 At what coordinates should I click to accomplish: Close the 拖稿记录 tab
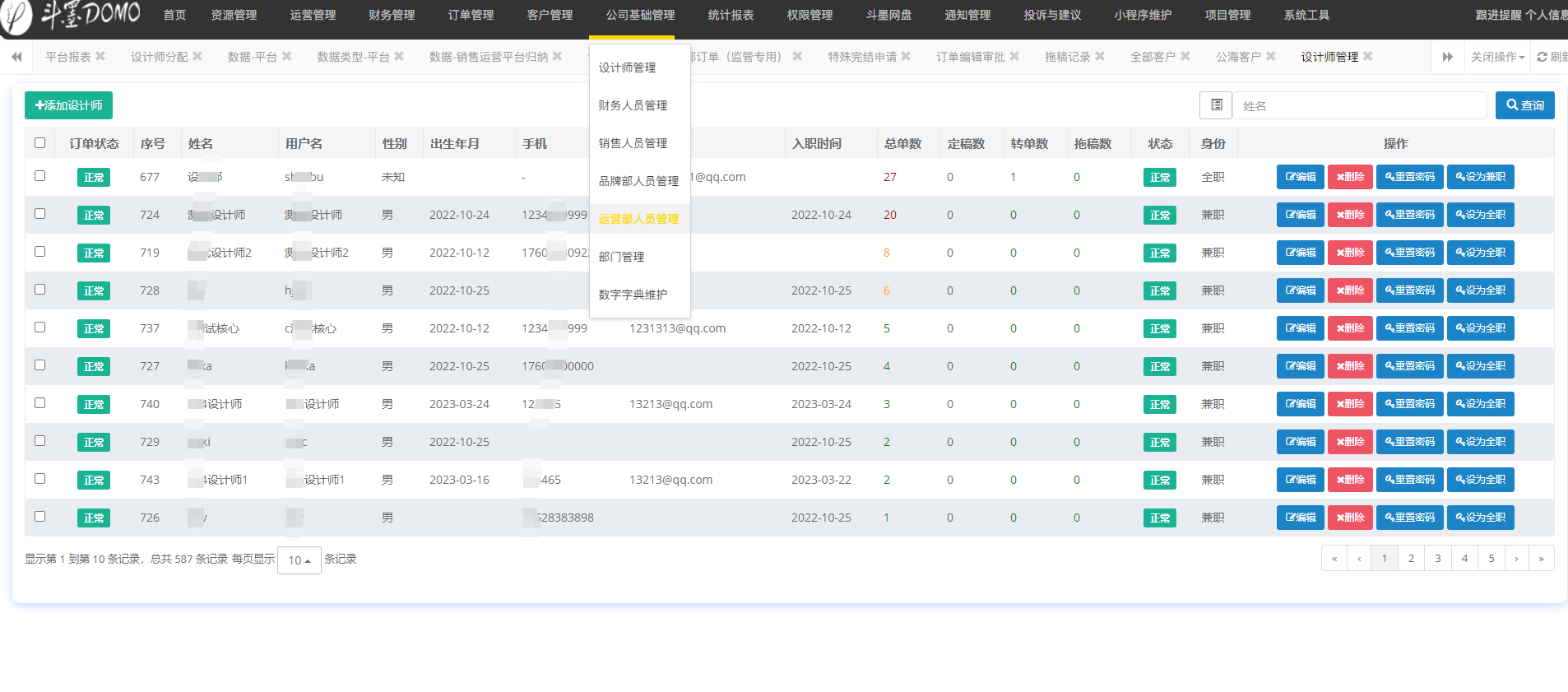coord(1100,56)
